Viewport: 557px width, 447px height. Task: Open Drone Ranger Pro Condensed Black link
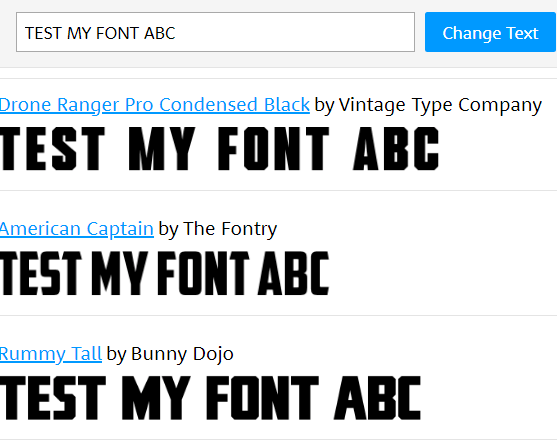pyautogui.click(x=155, y=105)
